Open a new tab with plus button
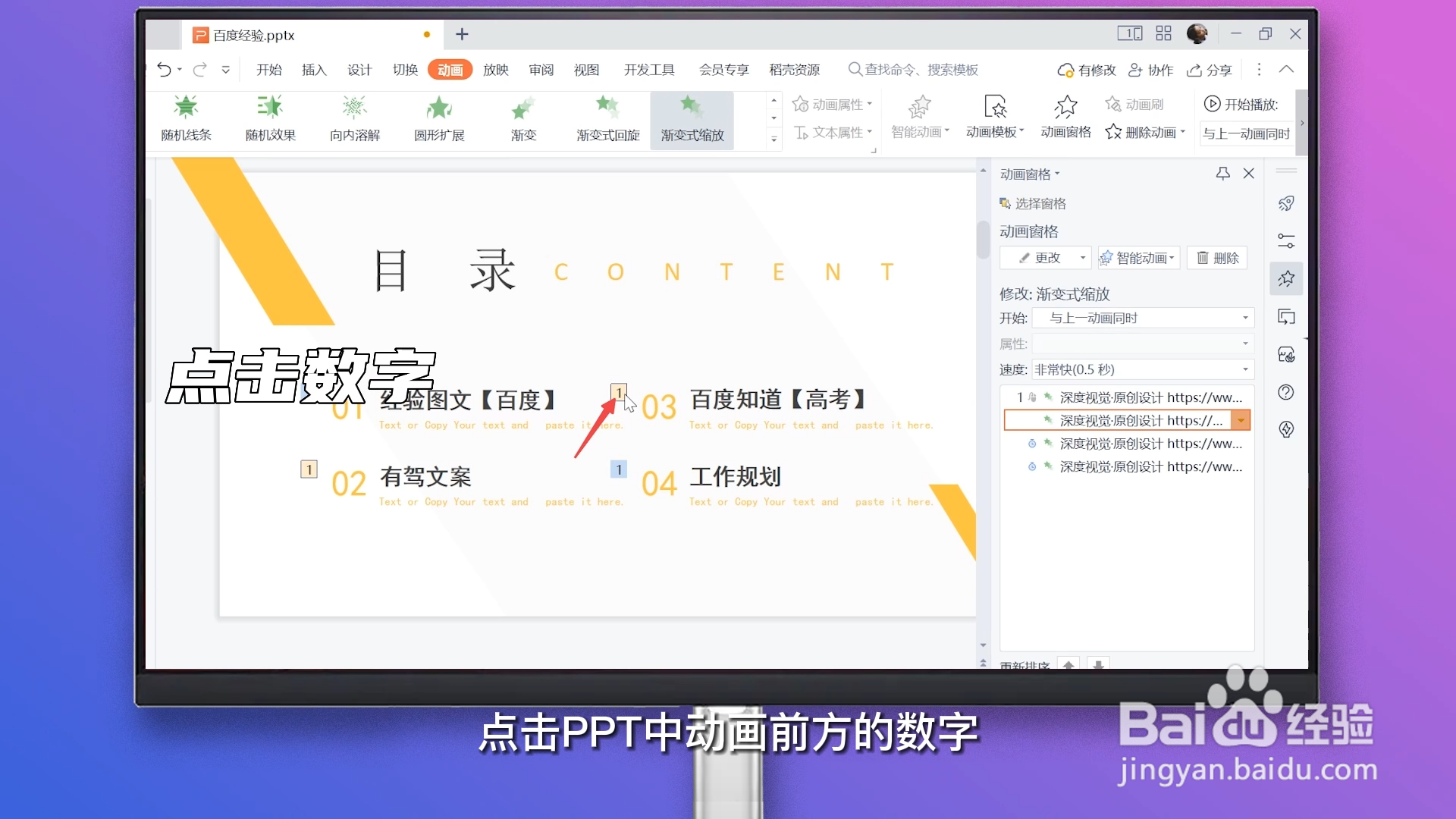This screenshot has width=1456, height=819. tap(462, 34)
